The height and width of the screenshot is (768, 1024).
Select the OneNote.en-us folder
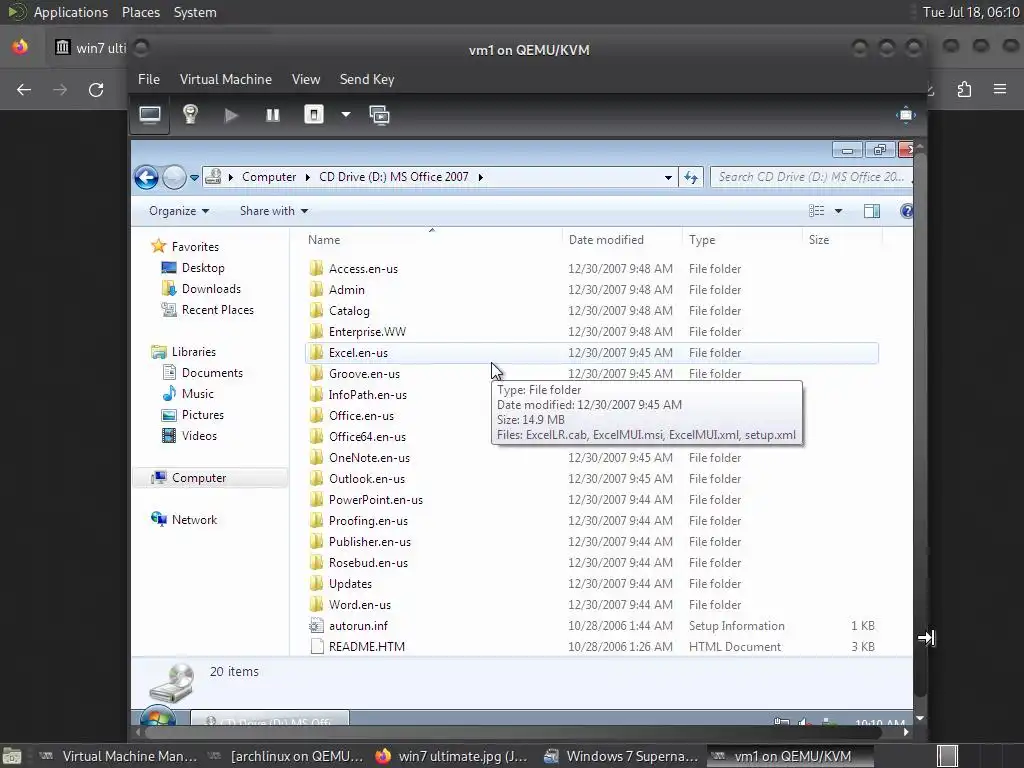coord(369,458)
